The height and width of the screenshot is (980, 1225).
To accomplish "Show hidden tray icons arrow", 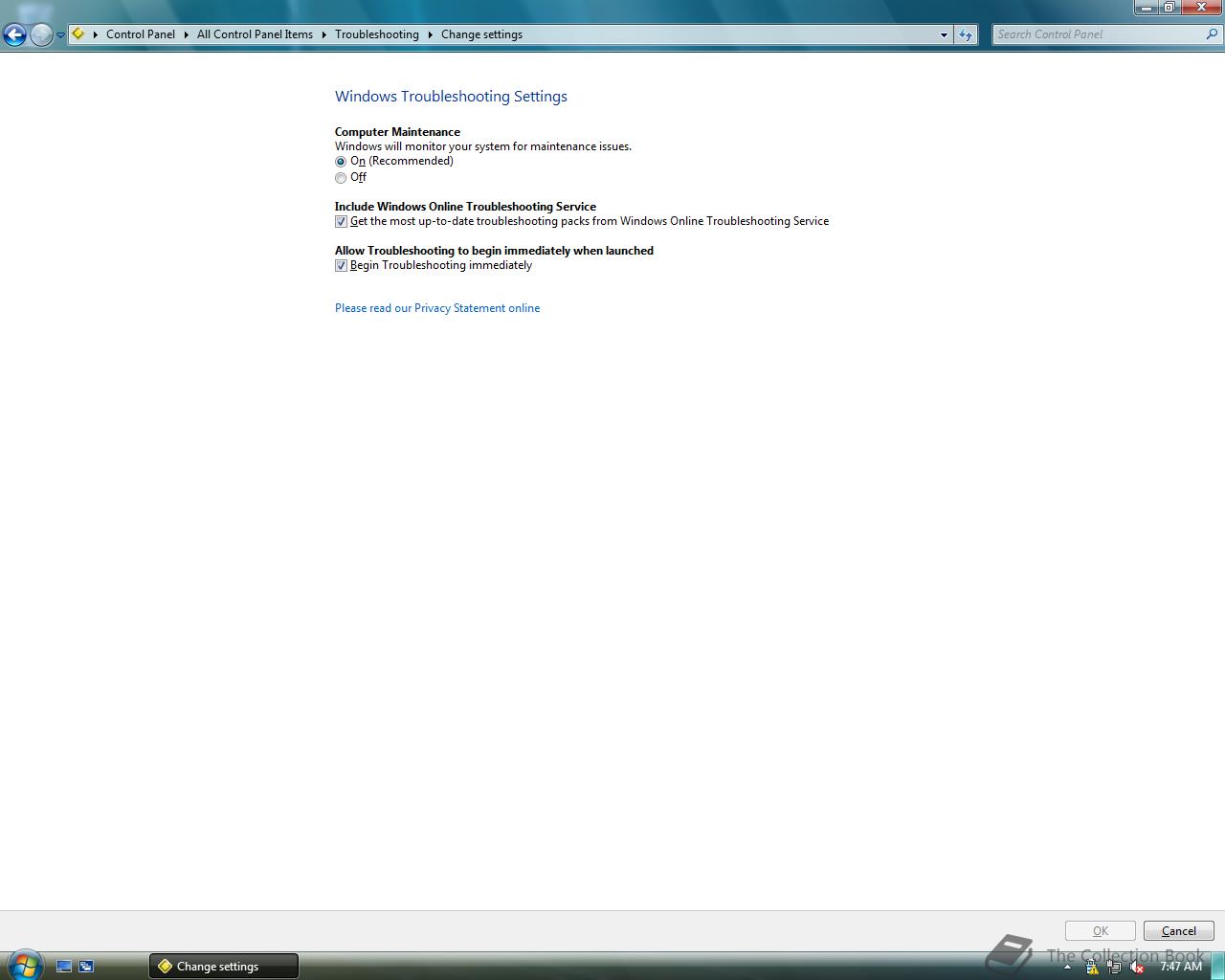I will [1067, 968].
